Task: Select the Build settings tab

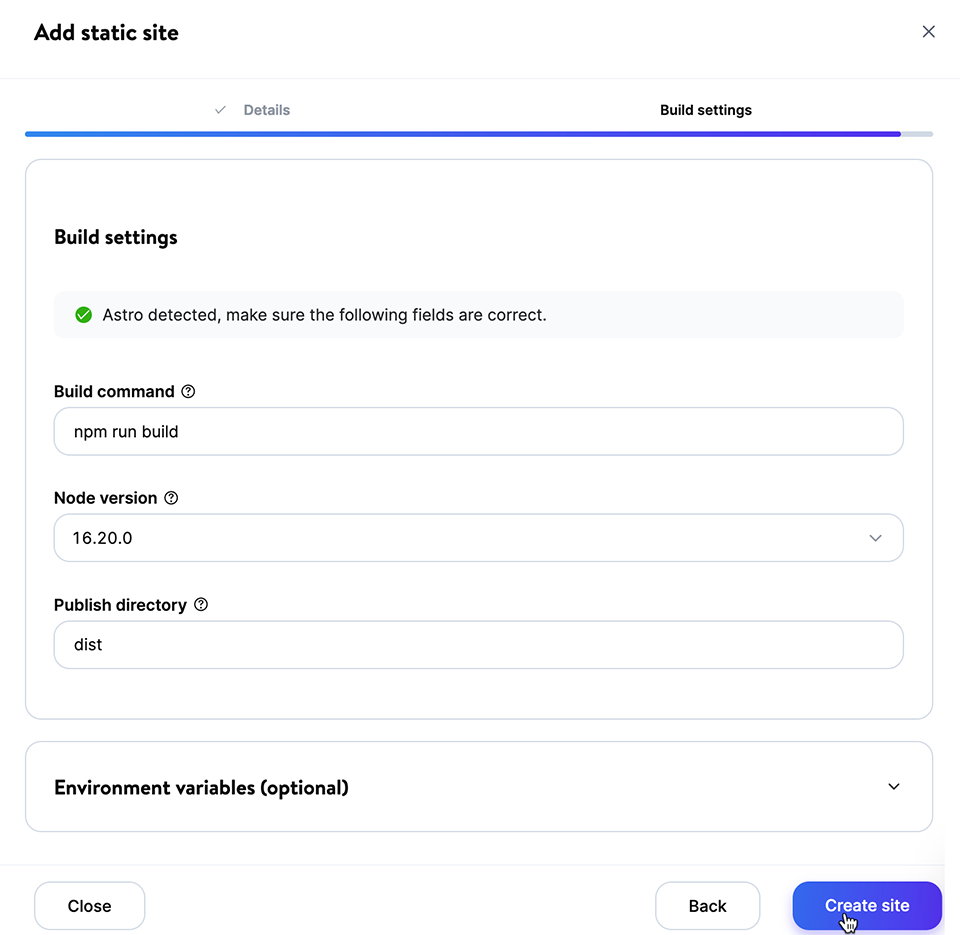Action: coord(705,110)
